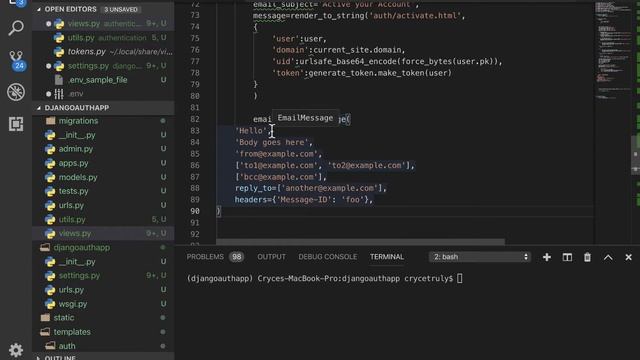Open tokens.py in open editors list
Image resolution: width=640 pixels, height=360 pixels.
tap(104, 52)
